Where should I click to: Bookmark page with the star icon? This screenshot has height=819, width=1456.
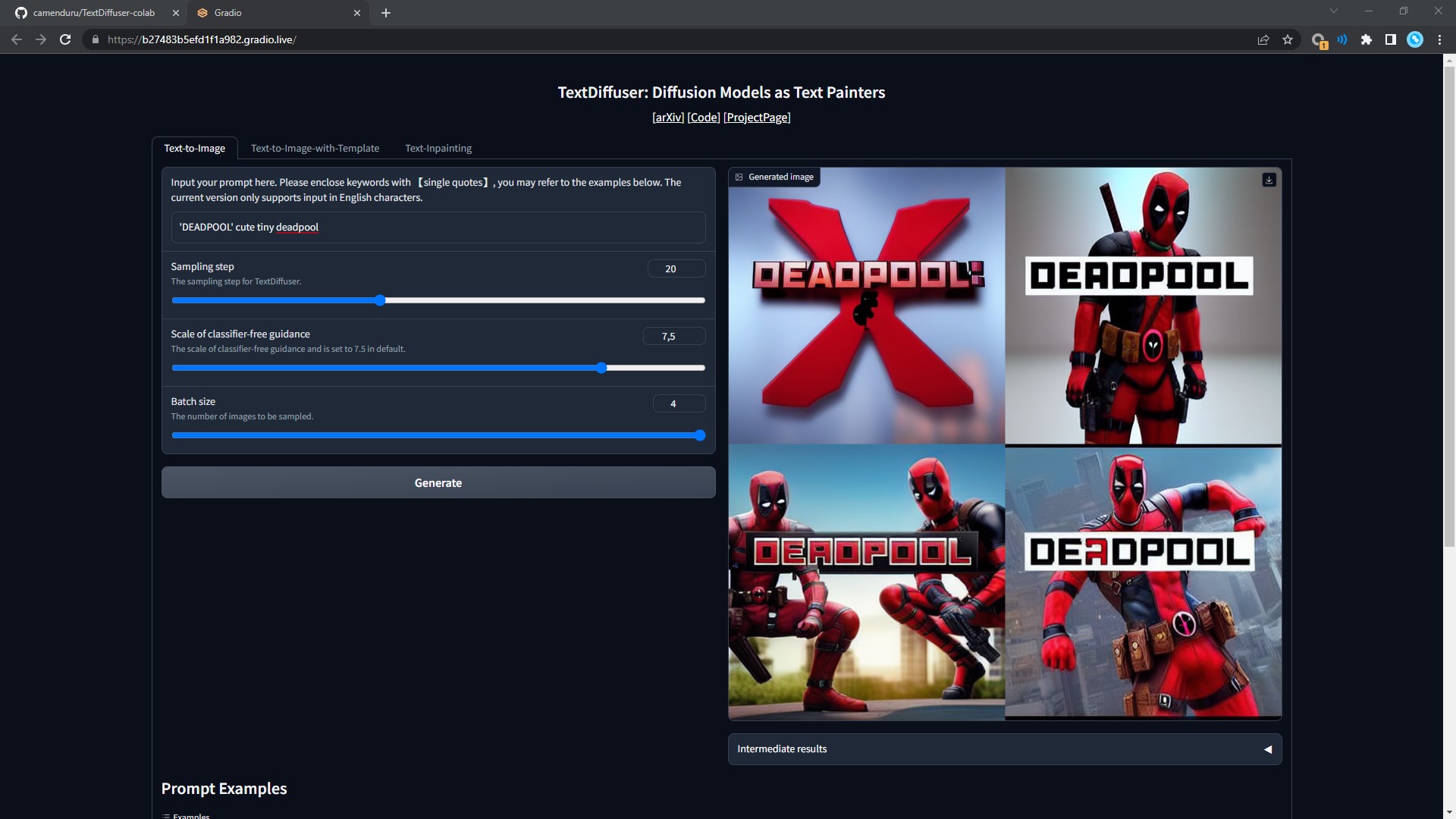tap(1288, 39)
